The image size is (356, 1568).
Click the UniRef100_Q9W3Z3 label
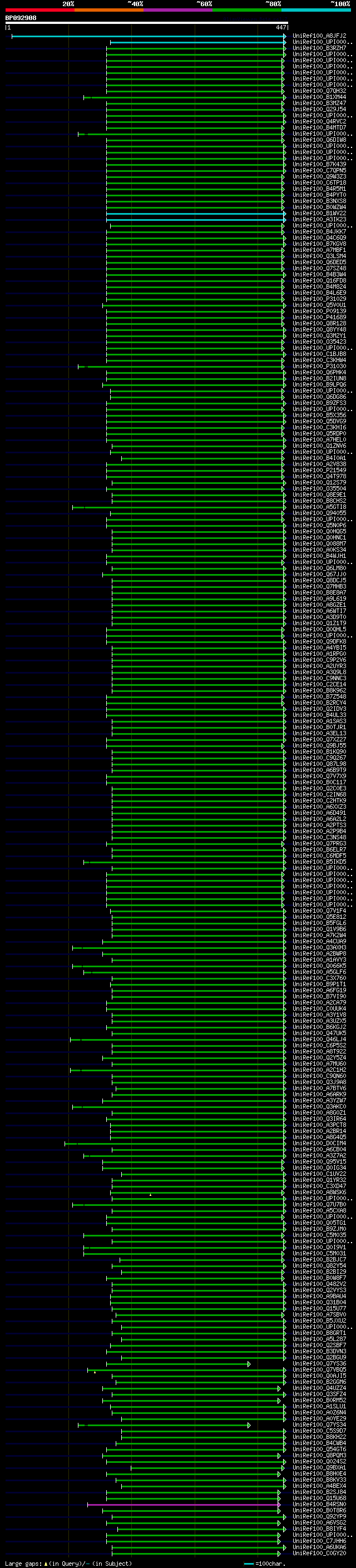click(x=319, y=177)
